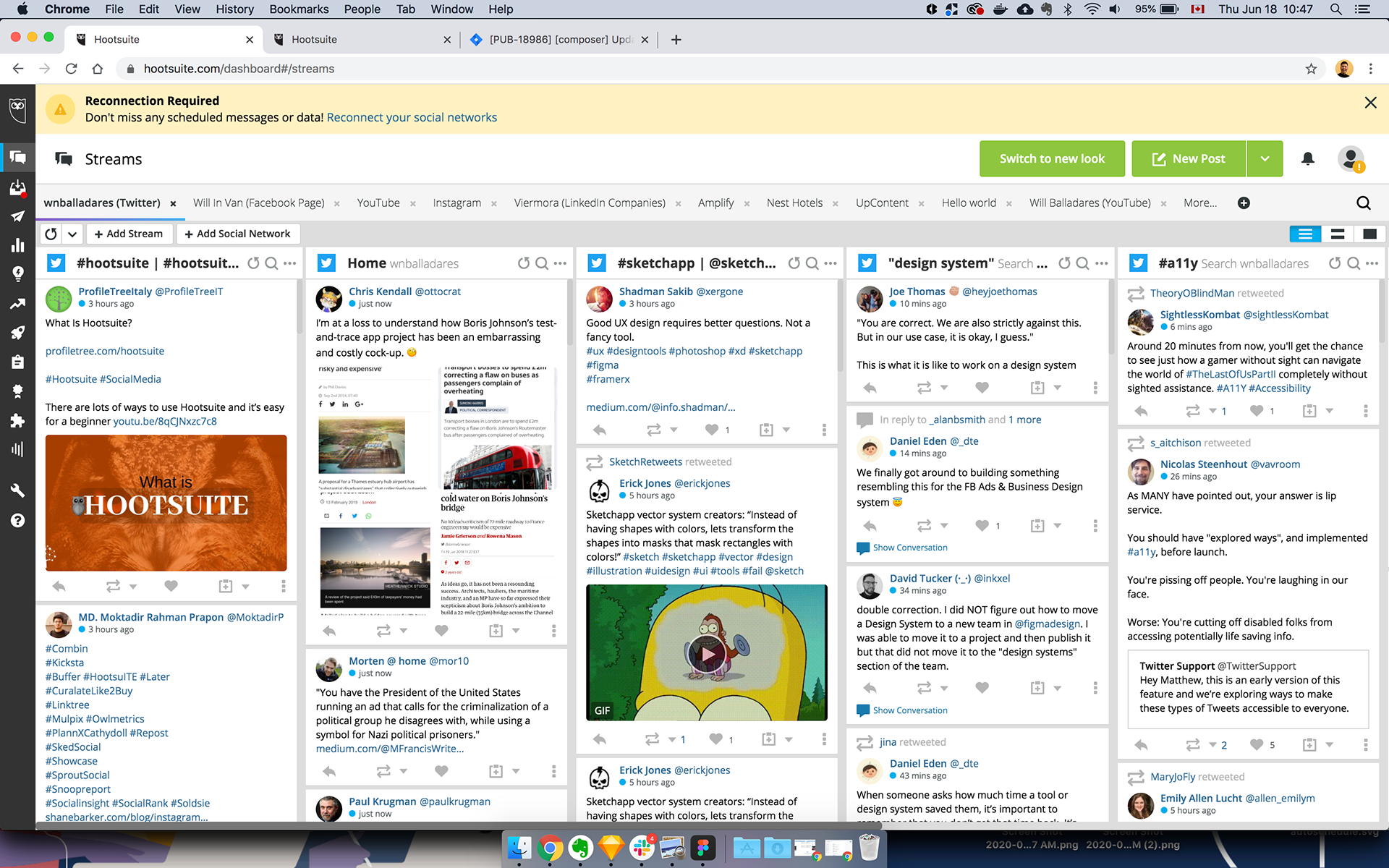
Task: Open the Streams icon in the left sidebar
Action: (17, 157)
